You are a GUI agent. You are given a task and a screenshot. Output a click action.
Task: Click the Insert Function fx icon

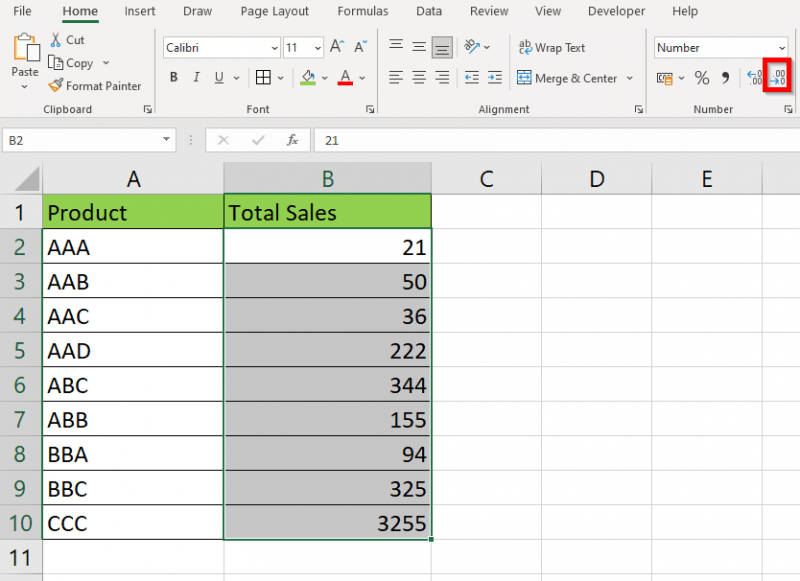[x=291, y=140]
